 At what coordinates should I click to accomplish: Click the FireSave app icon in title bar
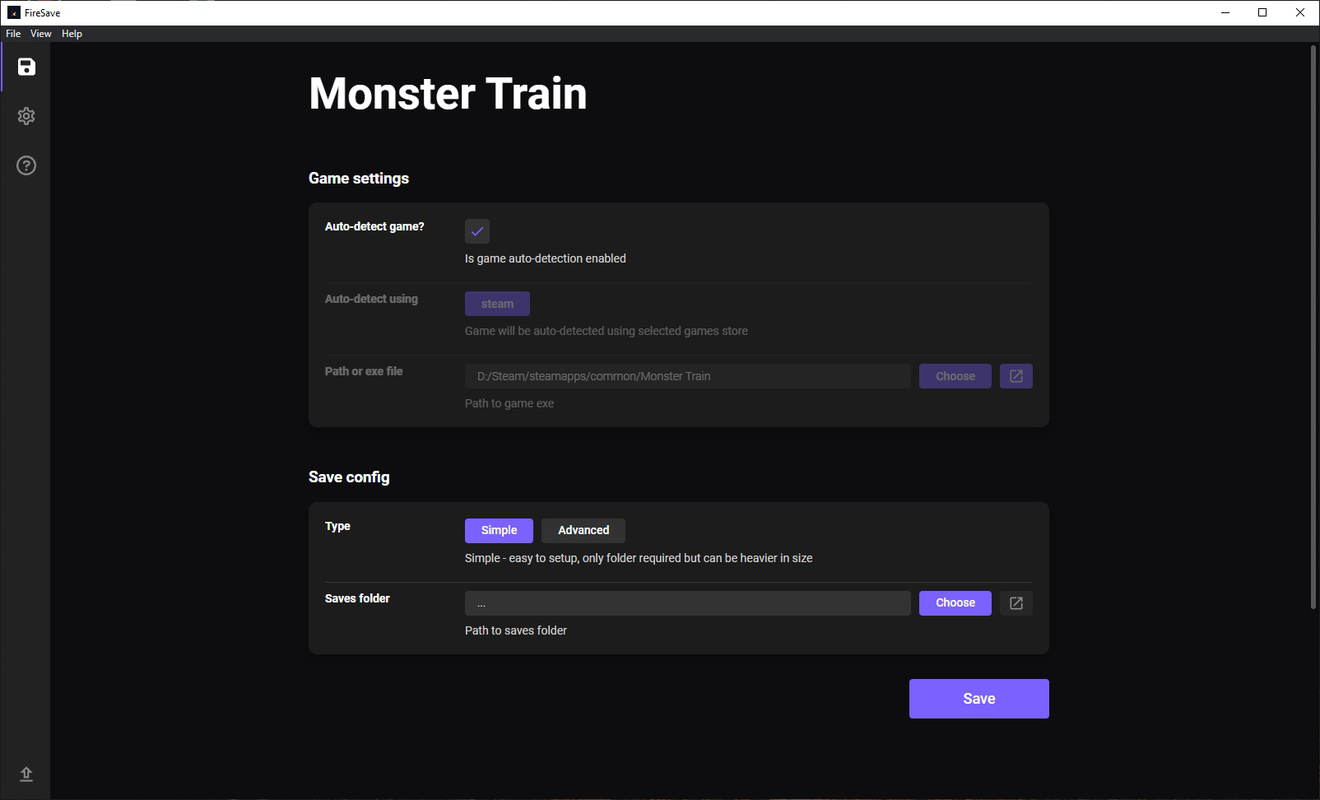click(14, 13)
